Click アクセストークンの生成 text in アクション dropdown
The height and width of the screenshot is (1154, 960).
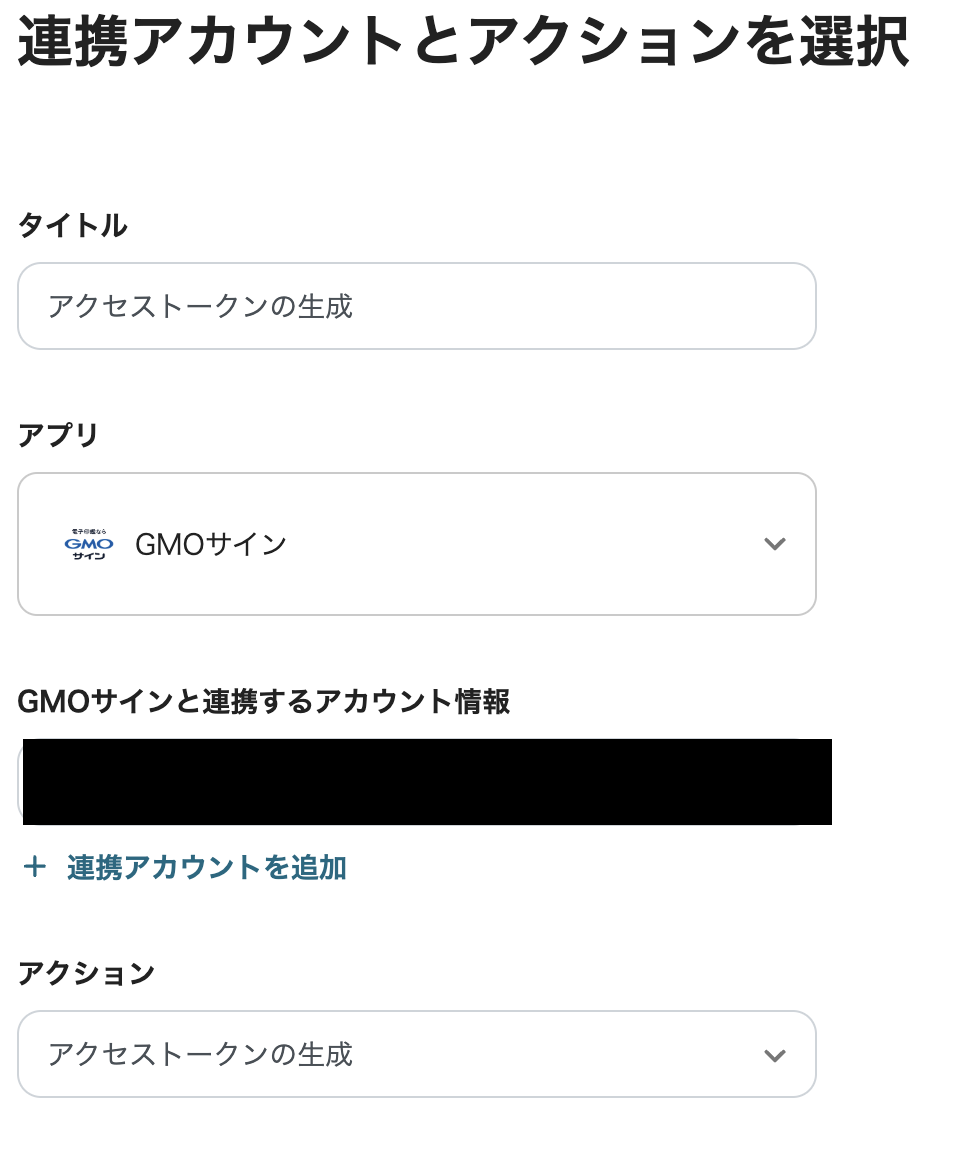pos(200,1054)
